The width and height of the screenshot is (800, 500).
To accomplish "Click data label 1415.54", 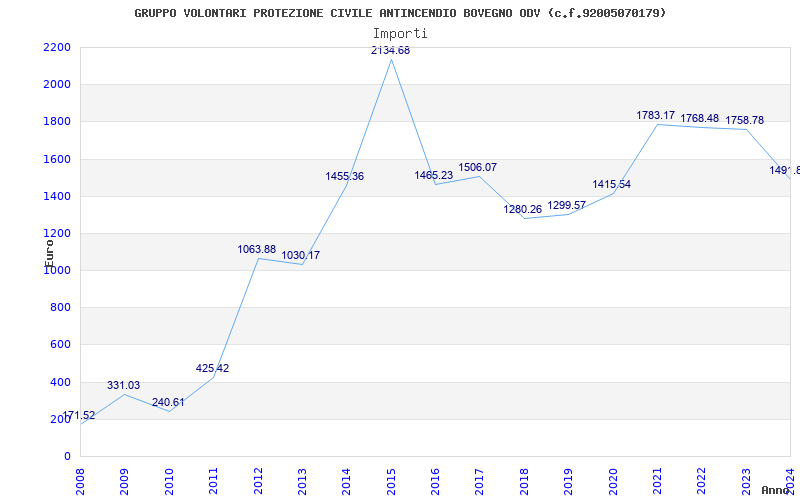I will coord(611,184).
